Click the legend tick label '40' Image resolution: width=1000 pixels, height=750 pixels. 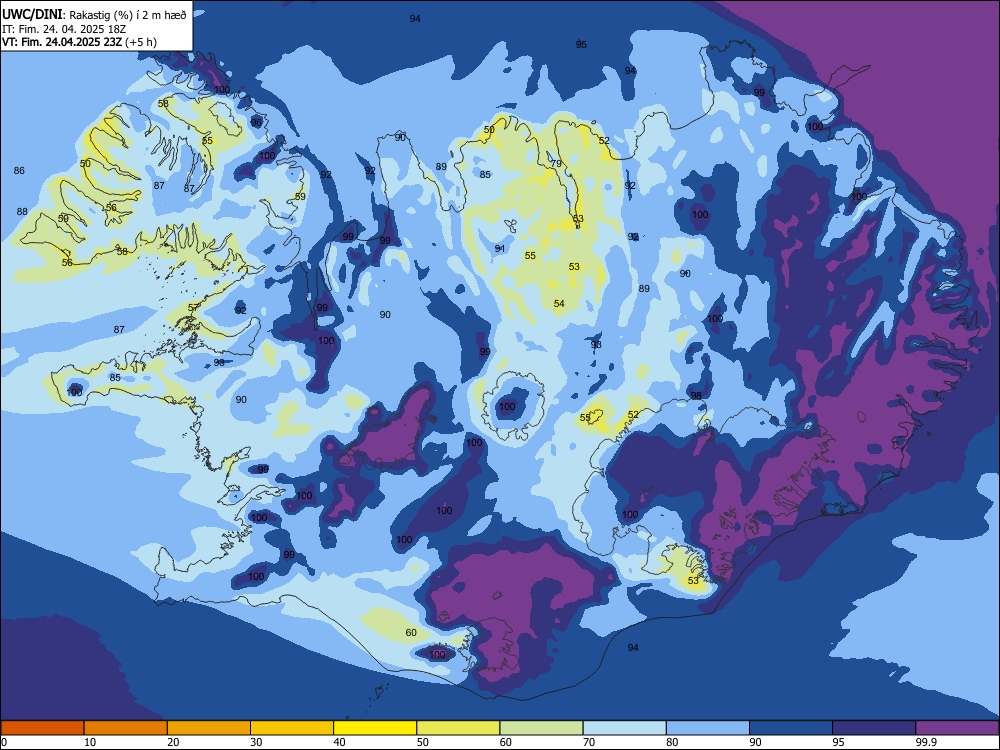click(x=340, y=742)
